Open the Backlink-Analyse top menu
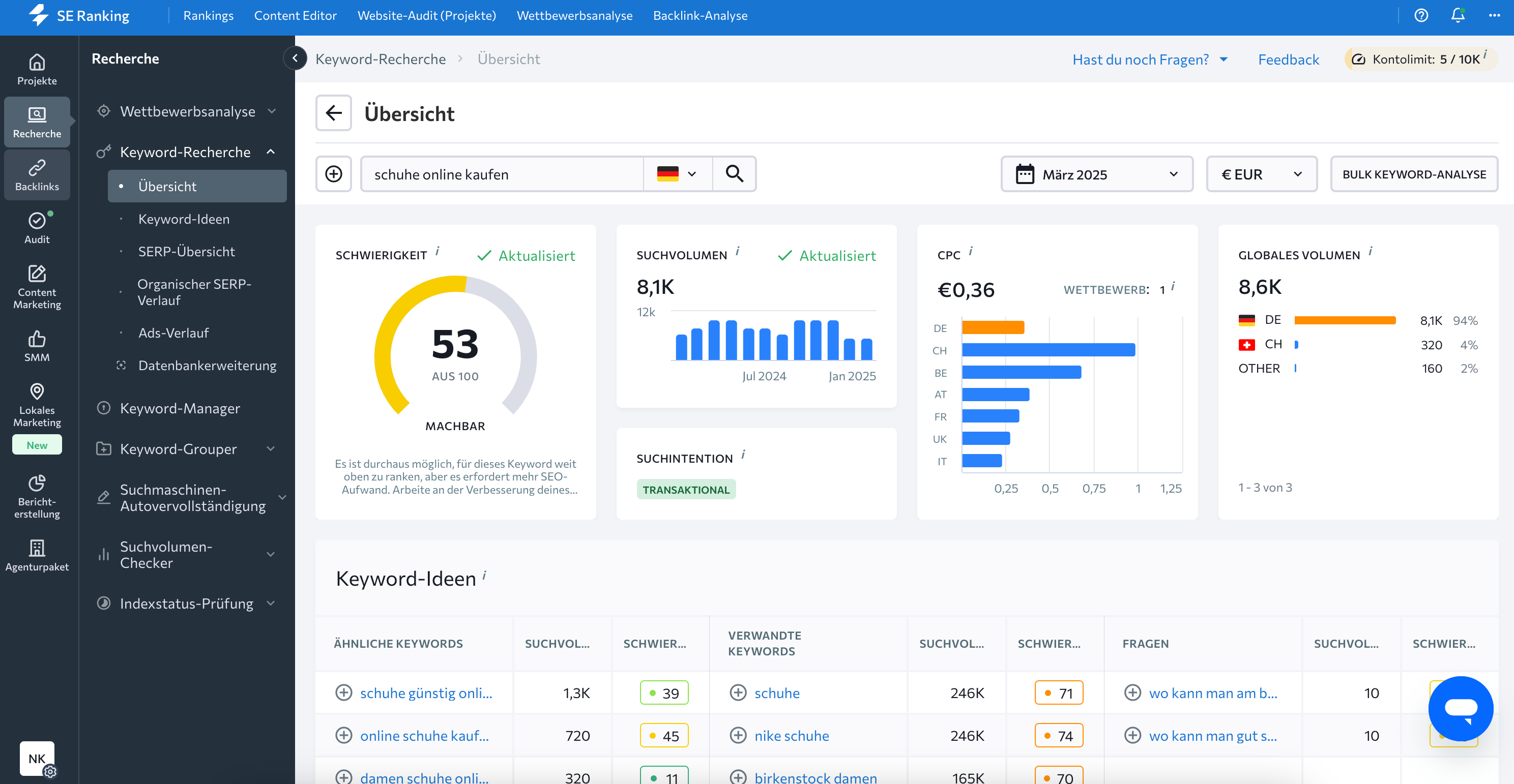Screen dimensions: 1514x784 (700, 16)
